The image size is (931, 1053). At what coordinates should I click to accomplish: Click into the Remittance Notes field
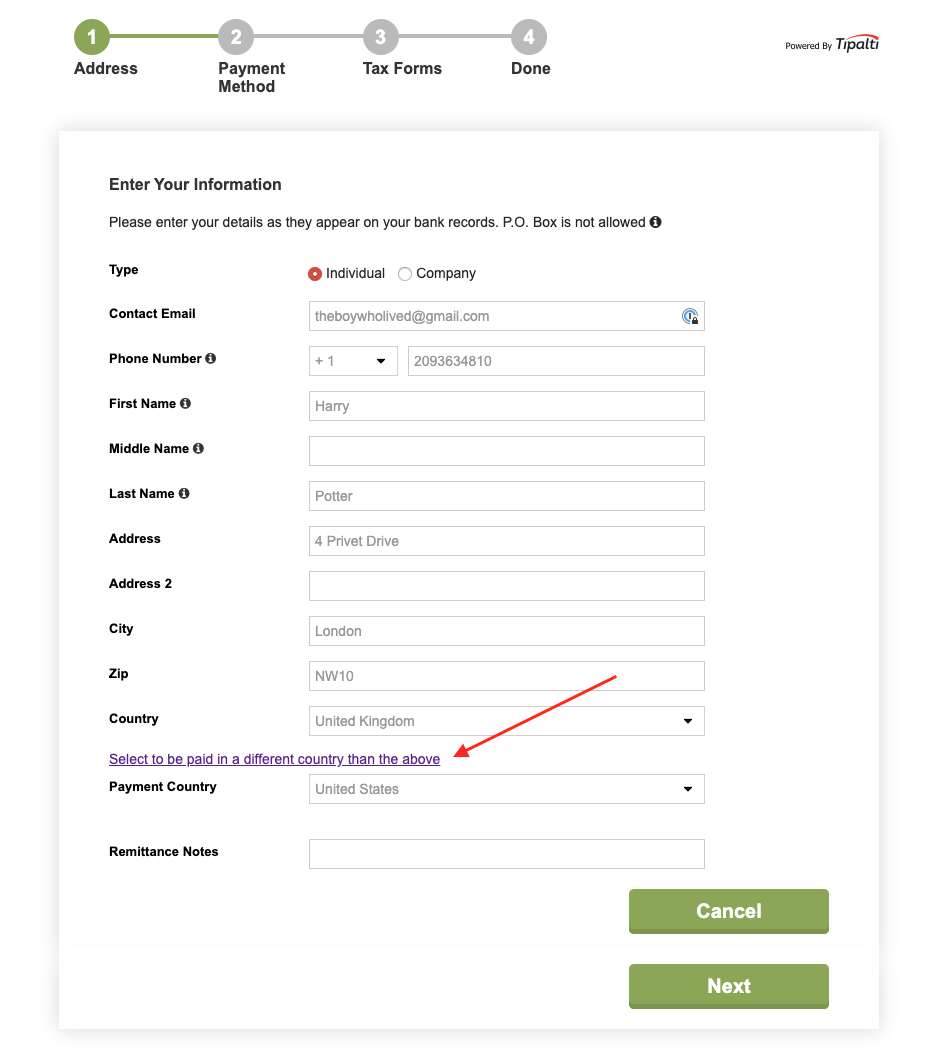point(506,854)
